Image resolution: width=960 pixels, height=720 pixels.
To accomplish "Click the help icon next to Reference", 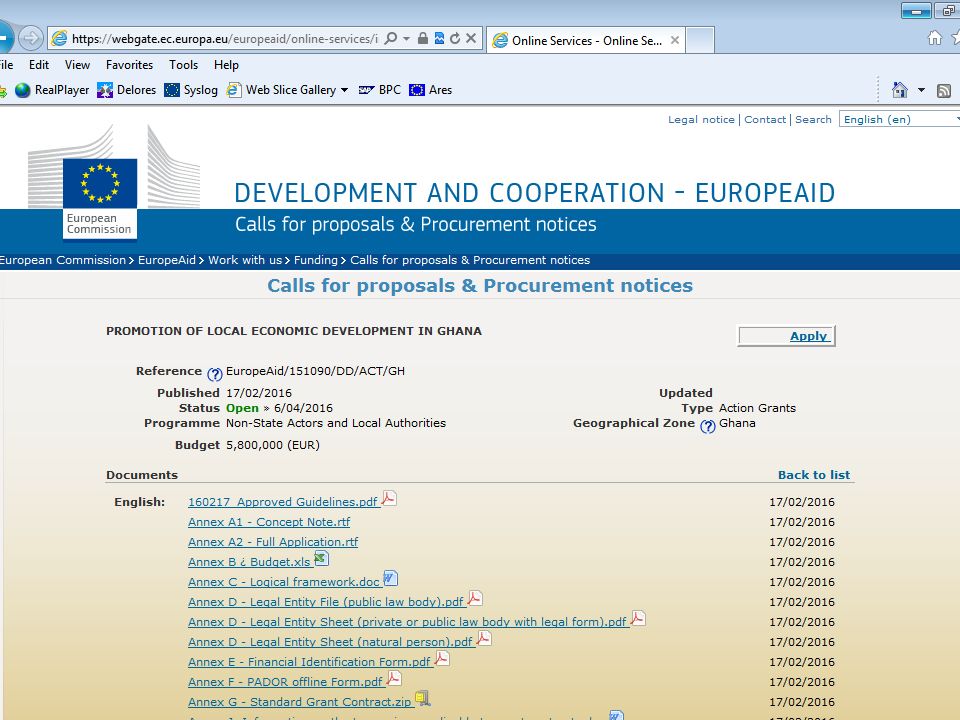I will click(x=214, y=373).
